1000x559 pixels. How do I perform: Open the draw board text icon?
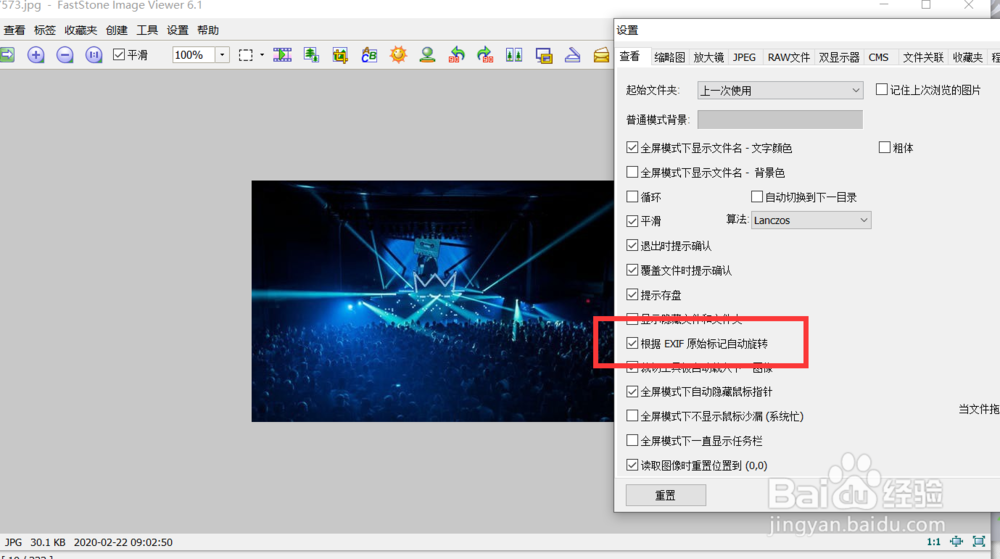[x=369, y=55]
